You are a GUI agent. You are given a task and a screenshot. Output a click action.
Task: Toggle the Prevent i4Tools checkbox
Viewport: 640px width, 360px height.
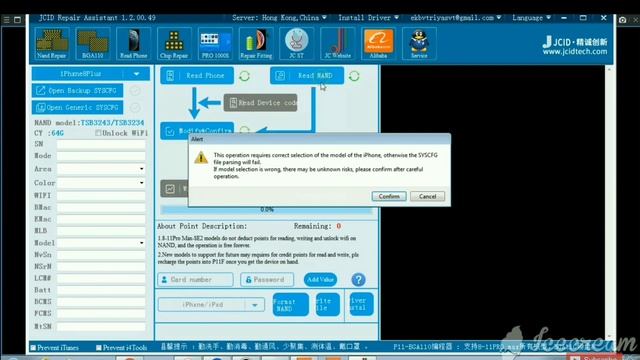[98, 348]
